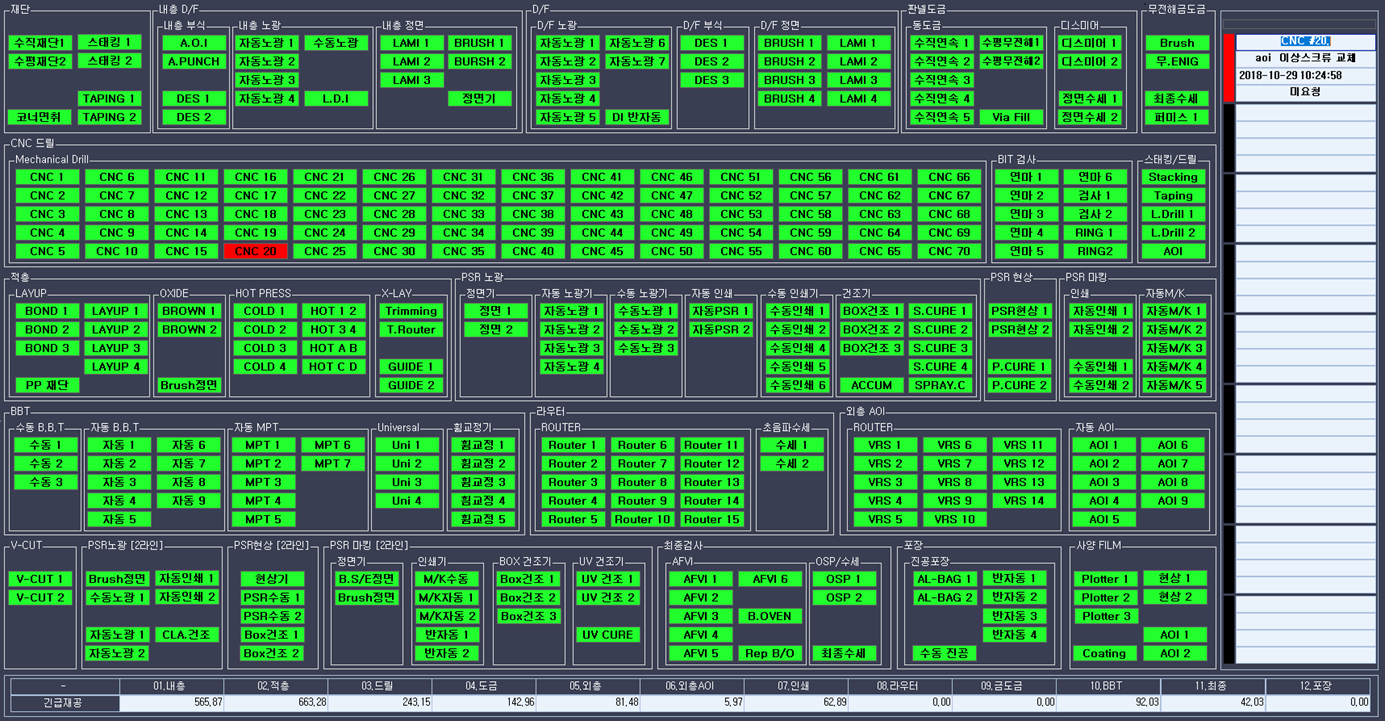Select CNC 36 in Mechanical Drill
Image resolution: width=1385 pixels, height=721 pixels.
pos(533,177)
